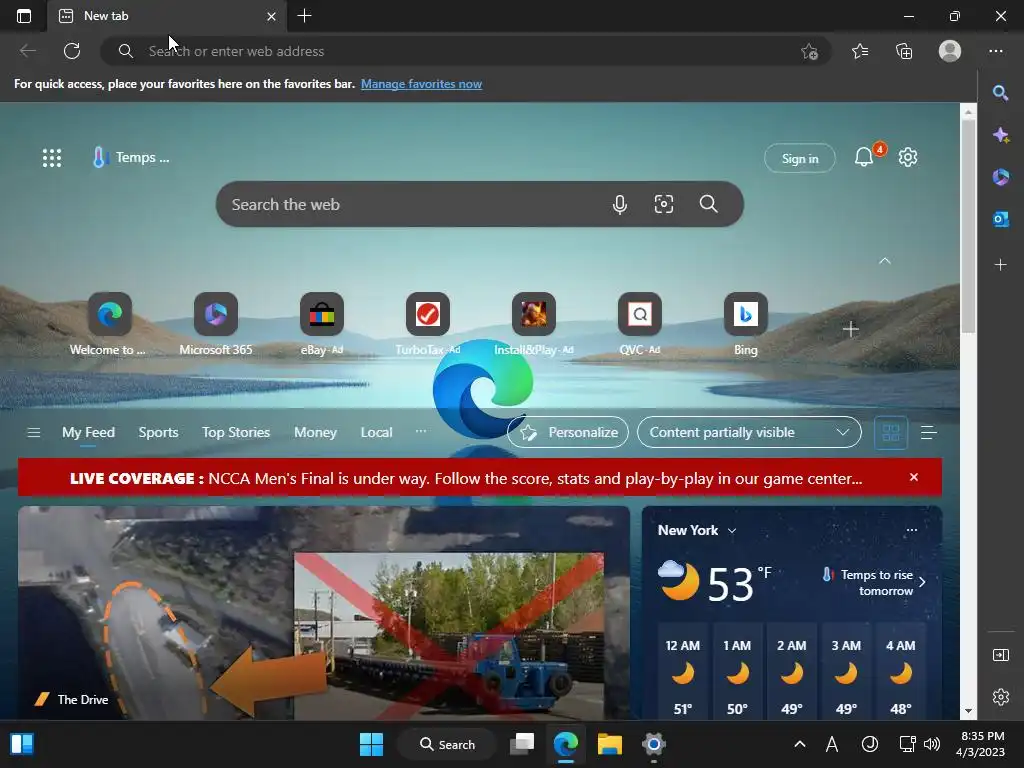Open Settings and more ellipsis menu
Viewport: 1024px width, 768px height.
996,51
